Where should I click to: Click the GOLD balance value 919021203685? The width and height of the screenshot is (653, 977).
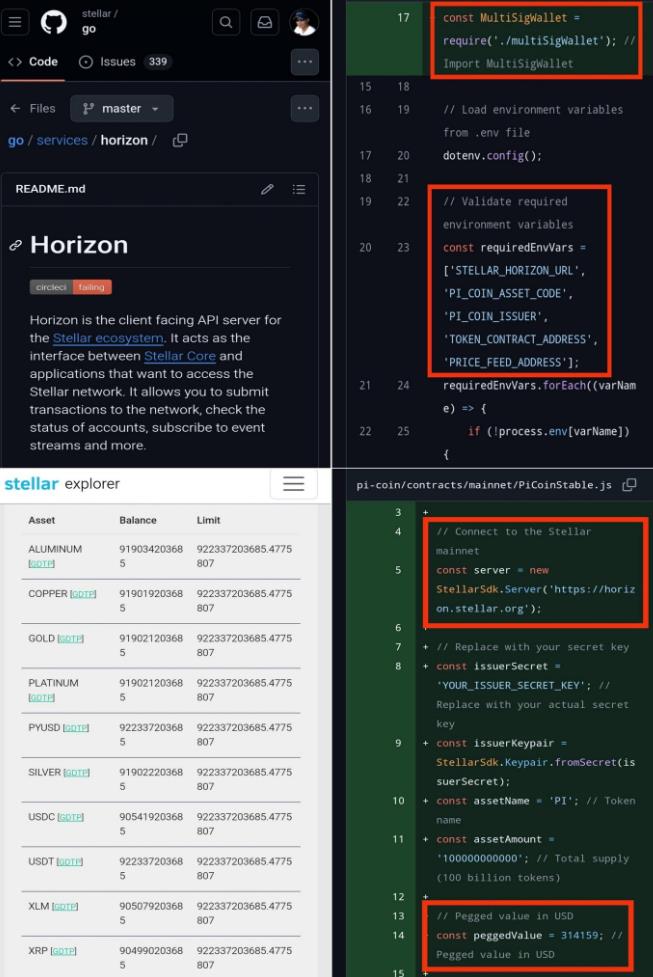(151, 646)
